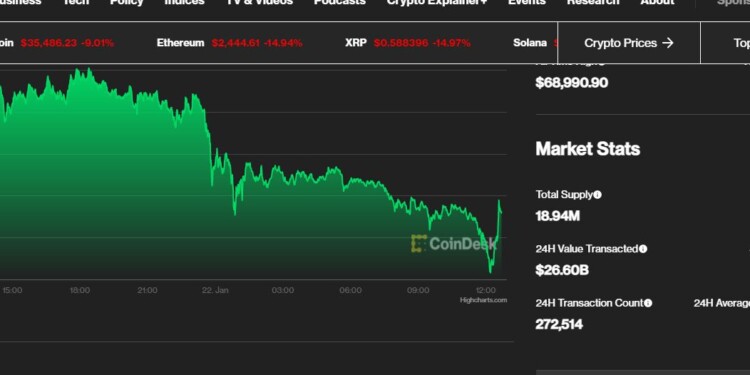Click the Ethereum change -14.94%
The height and width of the screenshot is (375, 750).
283,43
